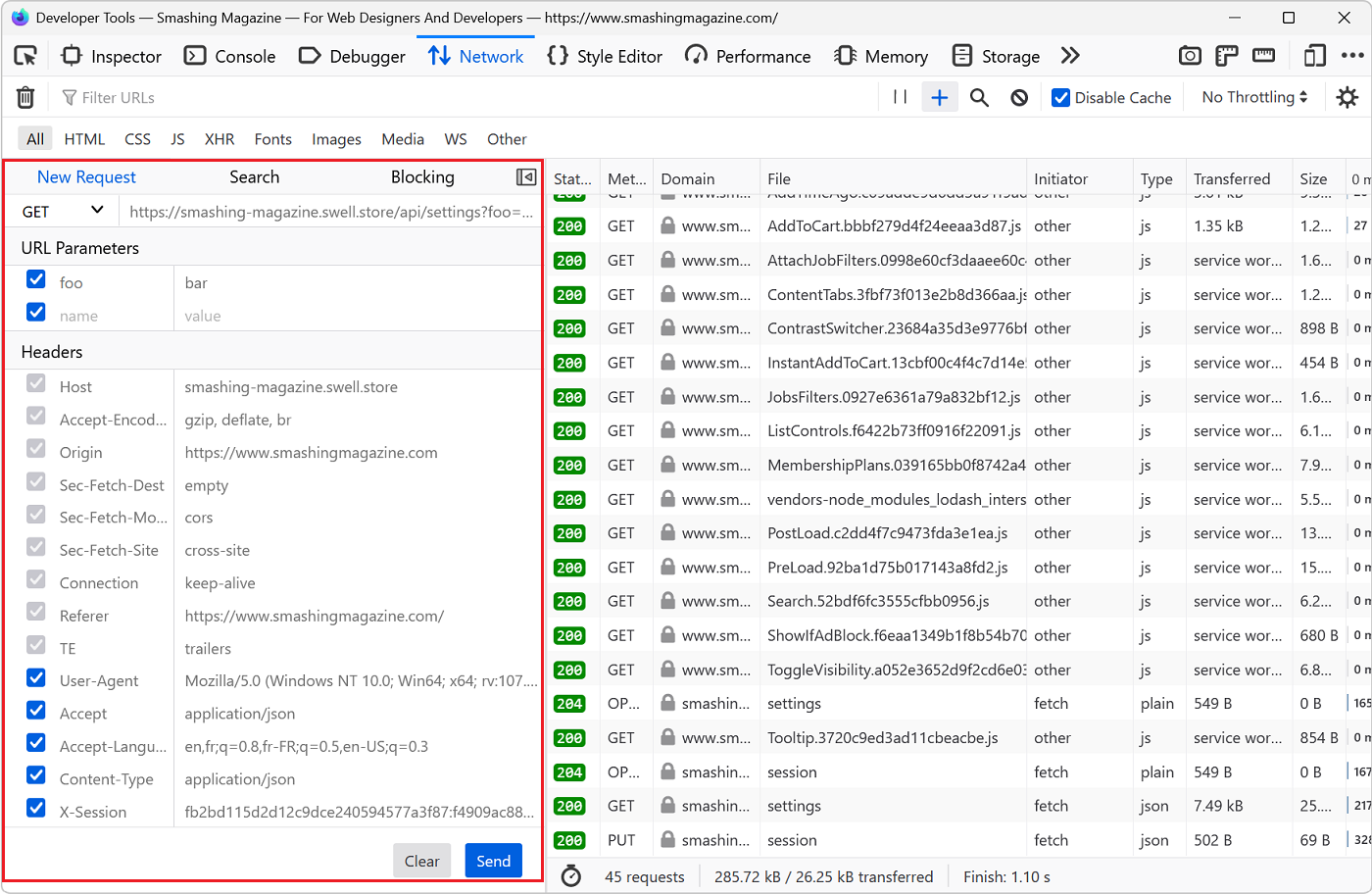Switch to the Console panel
Image resolution: width=1372 pixels, height=894 pixels.
click(x=230, y=56)
